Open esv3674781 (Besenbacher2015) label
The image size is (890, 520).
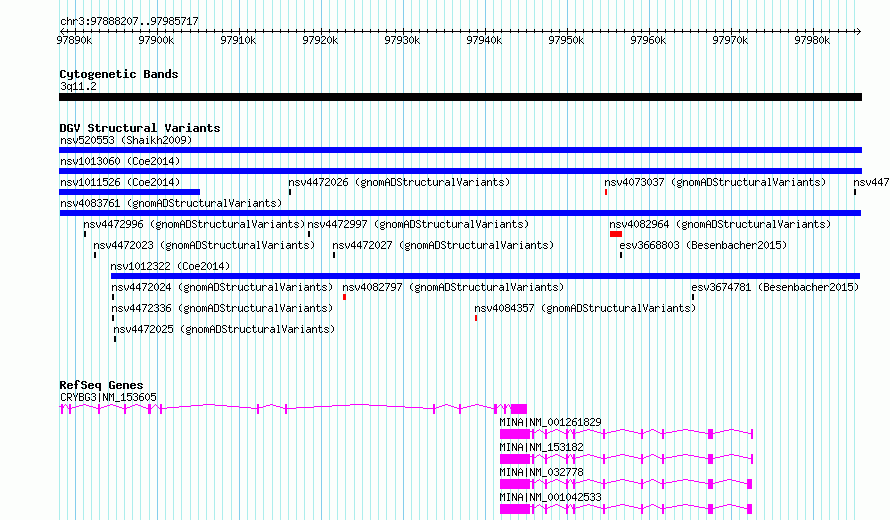[x=775, y=287]
